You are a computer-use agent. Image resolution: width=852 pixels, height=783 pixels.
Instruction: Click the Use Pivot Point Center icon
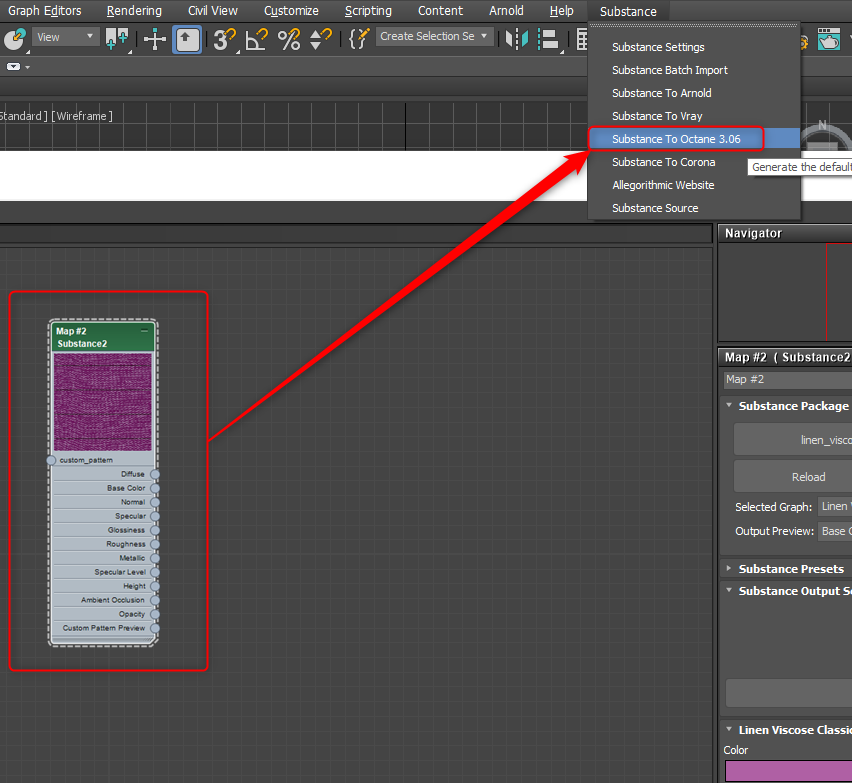(117, 39)
